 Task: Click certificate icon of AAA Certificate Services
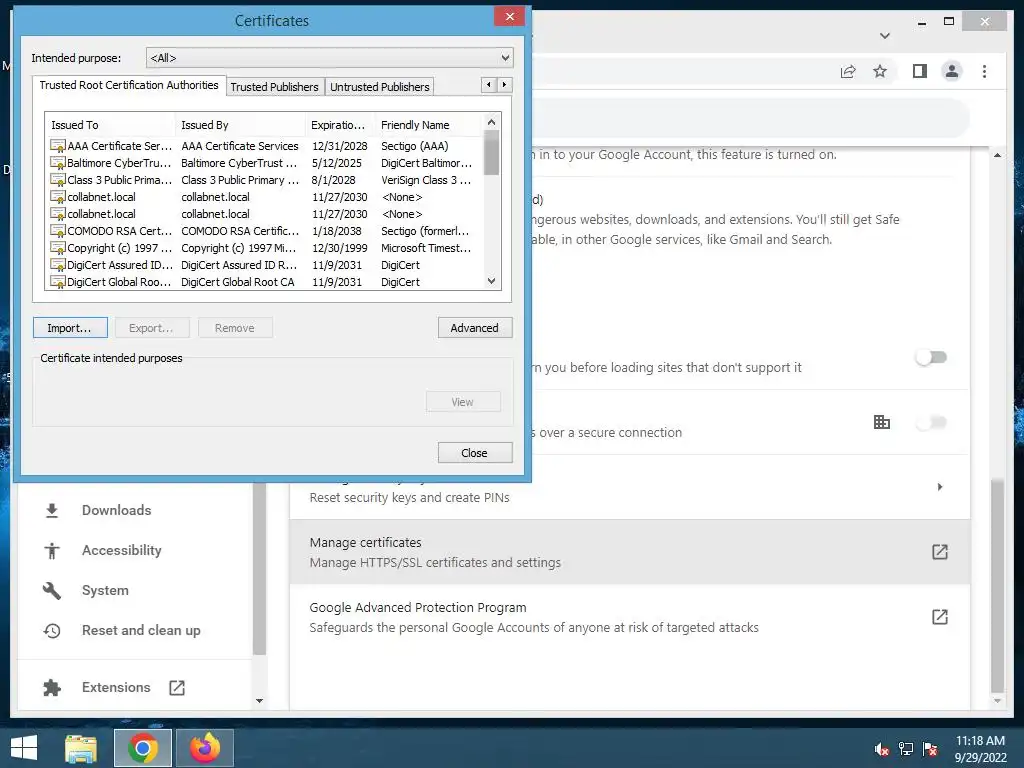(57, 146)
